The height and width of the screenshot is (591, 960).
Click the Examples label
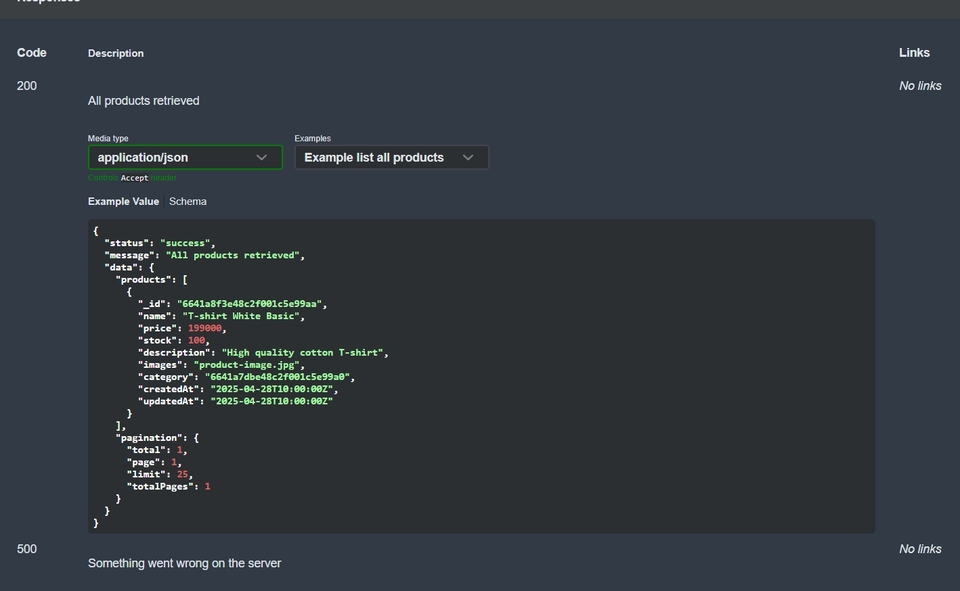pyautogui.click(x=312, y=138)
